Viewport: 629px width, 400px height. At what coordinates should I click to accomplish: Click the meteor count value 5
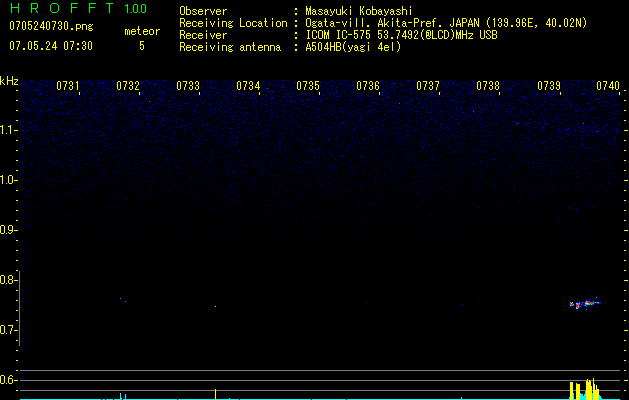click(x=142, y=46)
